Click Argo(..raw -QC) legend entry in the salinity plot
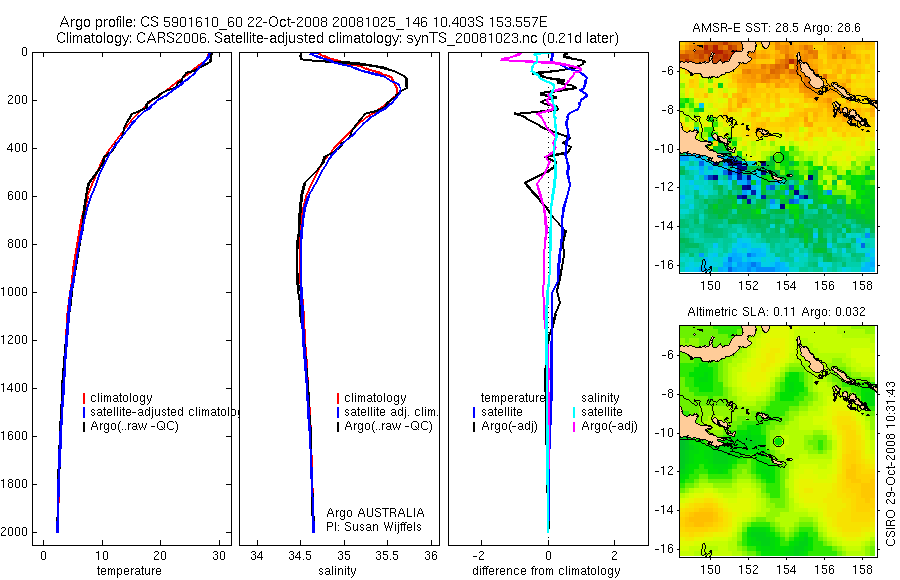This screenshot has height=580, width=900. coord(388,426)
